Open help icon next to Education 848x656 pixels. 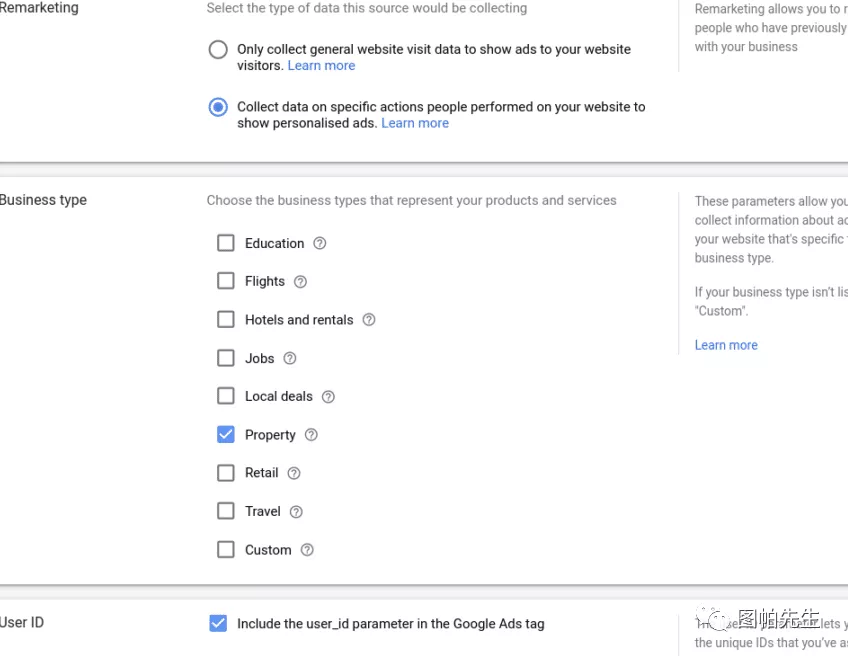pyautogui.click(x=320, y=243)
